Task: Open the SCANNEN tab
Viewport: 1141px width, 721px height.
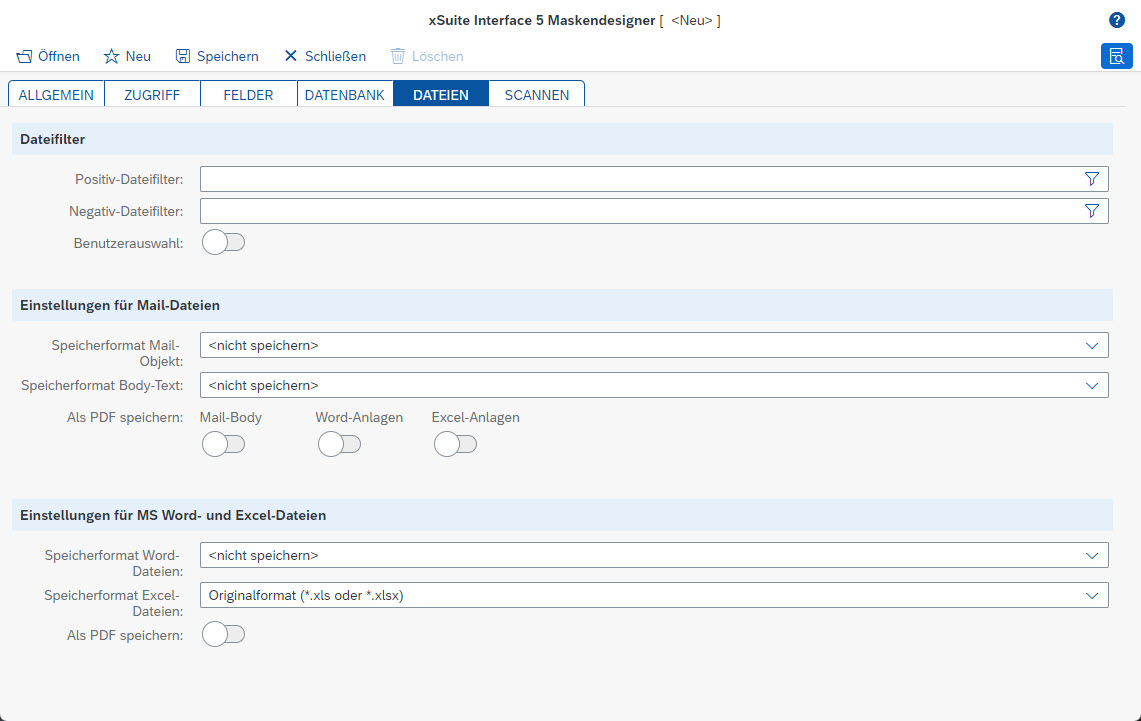Action: pyautogui.click(x=536, y=94)
